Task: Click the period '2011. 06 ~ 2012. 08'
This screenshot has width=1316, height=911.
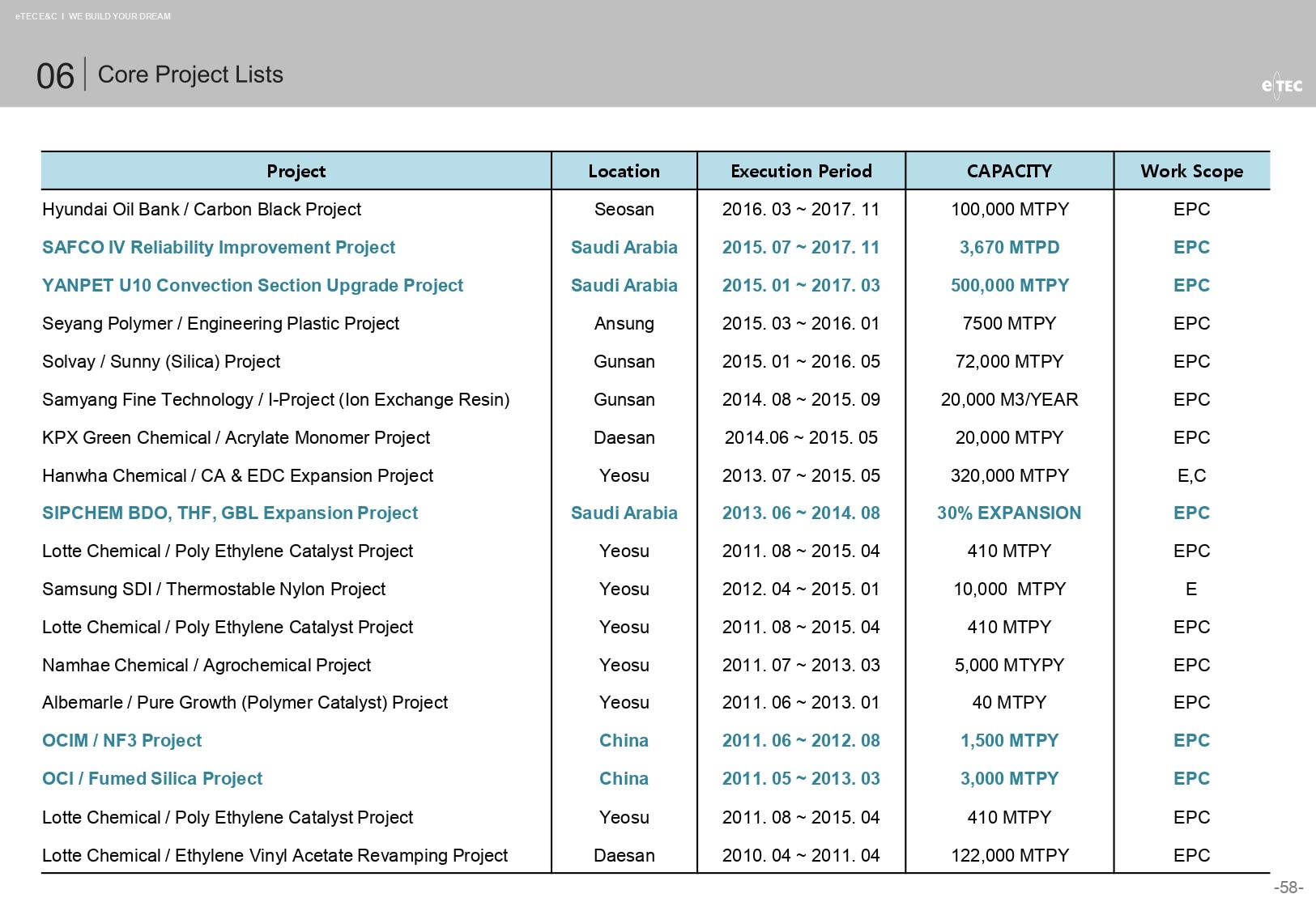Action: [x=801, y=740]
